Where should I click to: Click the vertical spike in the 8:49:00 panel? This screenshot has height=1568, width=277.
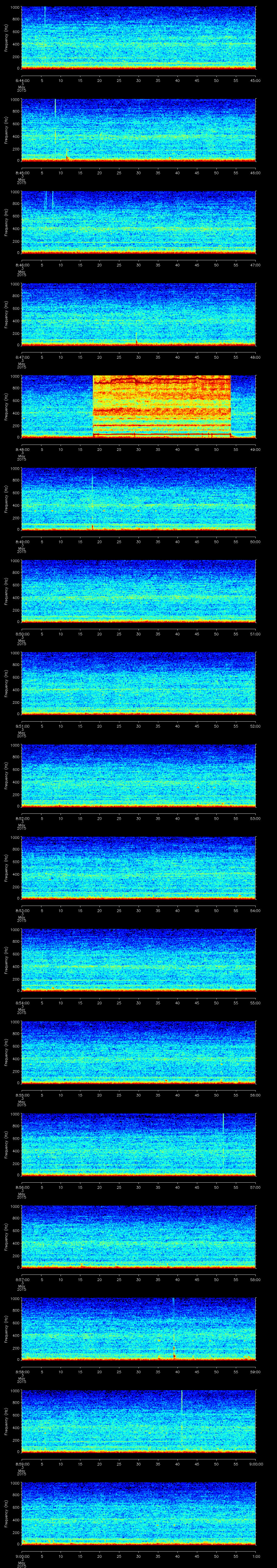pos(93,499)
